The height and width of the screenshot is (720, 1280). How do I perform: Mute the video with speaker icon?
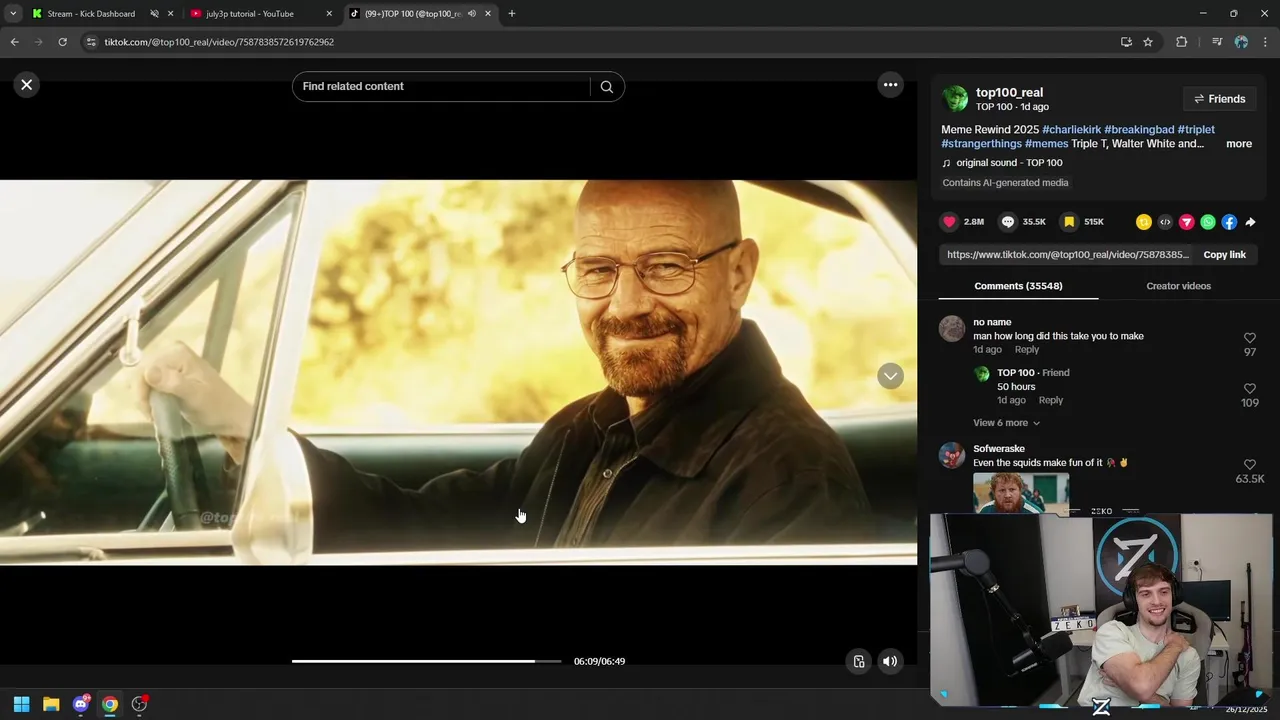point(890,661)
